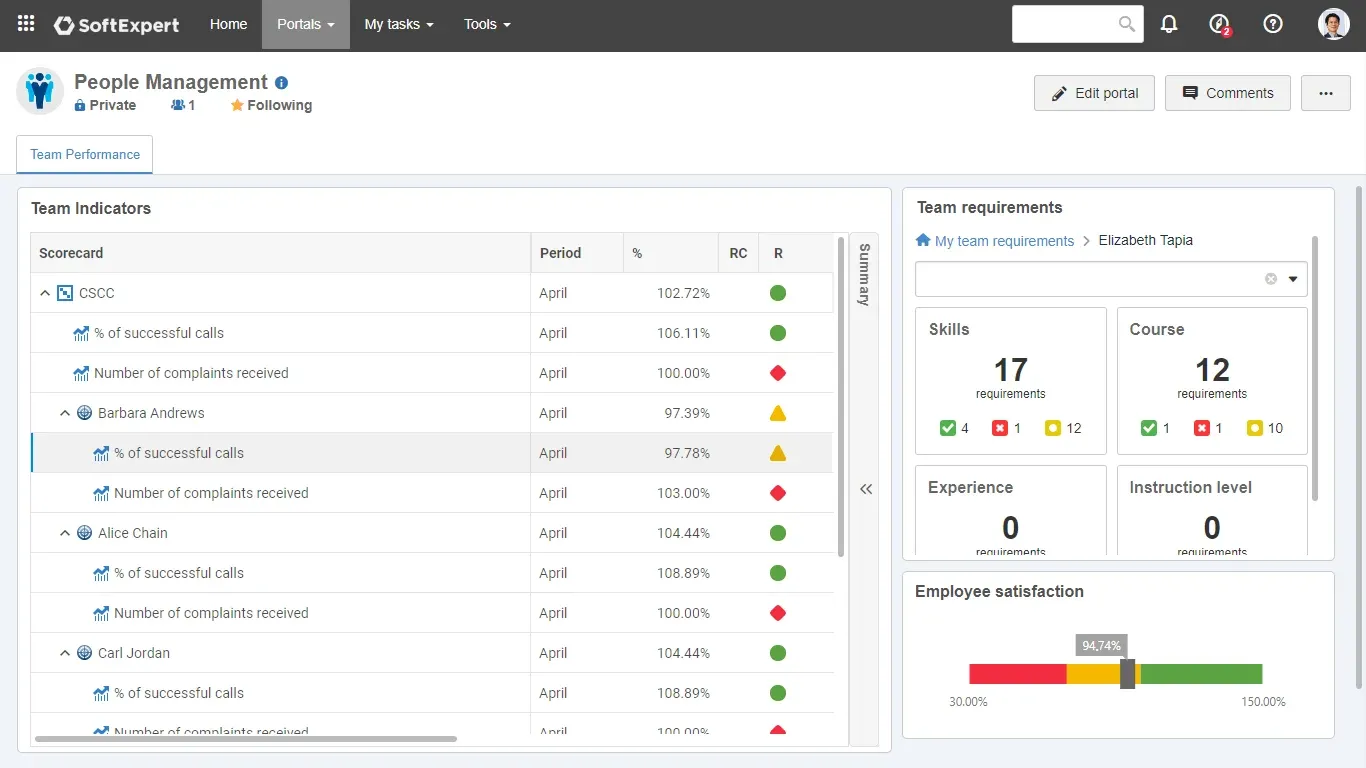Select Barbara Andrews' Number of complaints received row

click(x=432, y=493)
